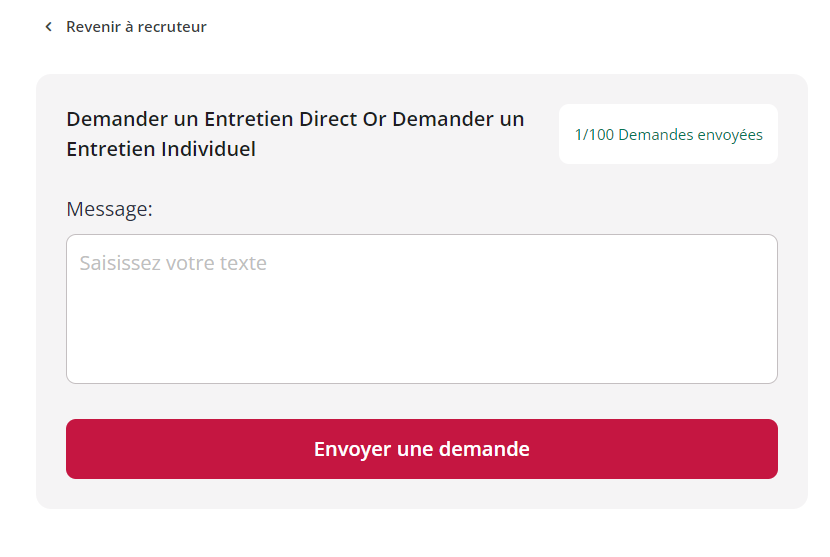The width and height of the screenshot is (830, 557).
Task: Place cursor in empty message box center
Action: coord(422,309)
